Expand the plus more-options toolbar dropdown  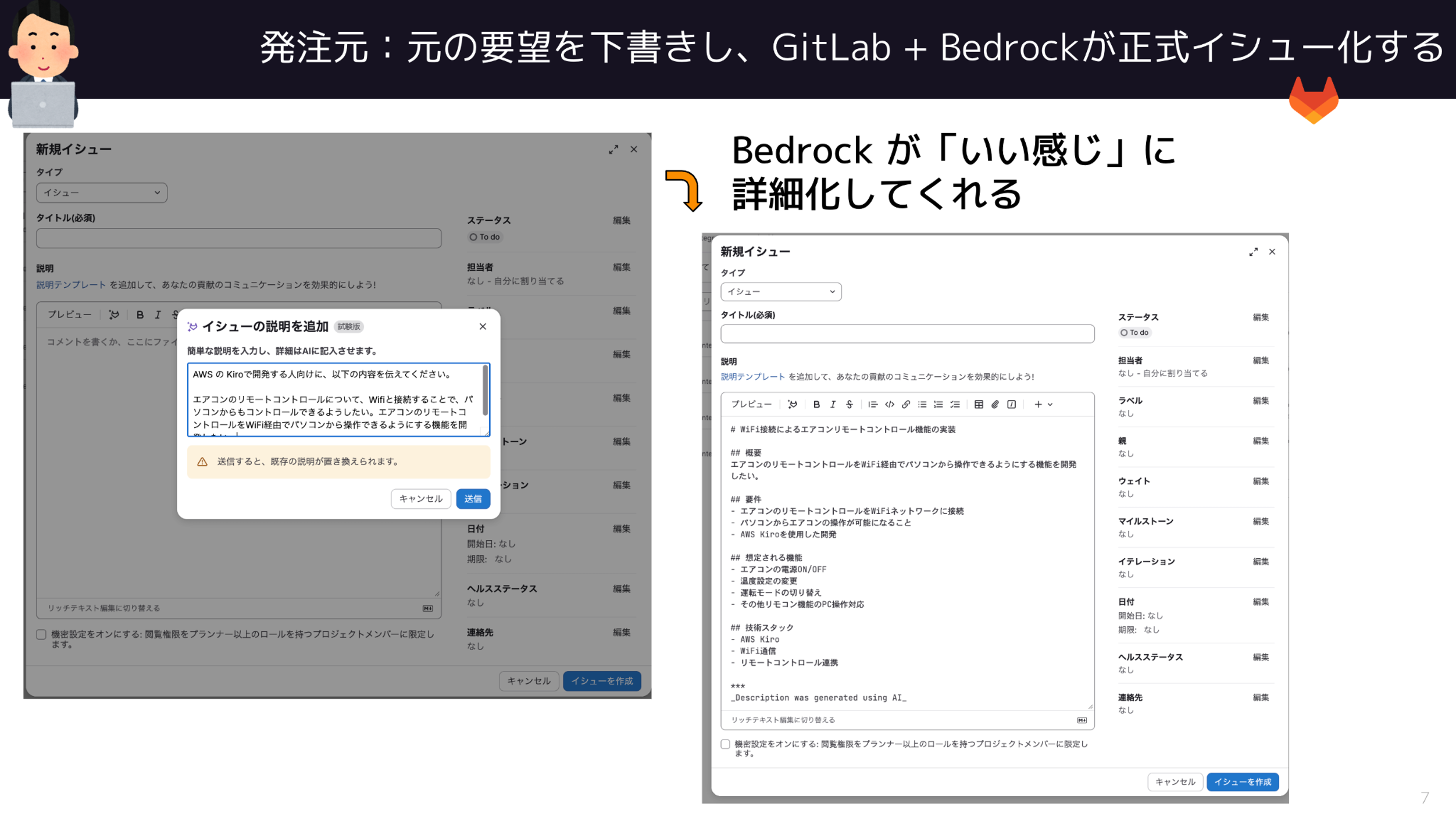coord(1043,404)
